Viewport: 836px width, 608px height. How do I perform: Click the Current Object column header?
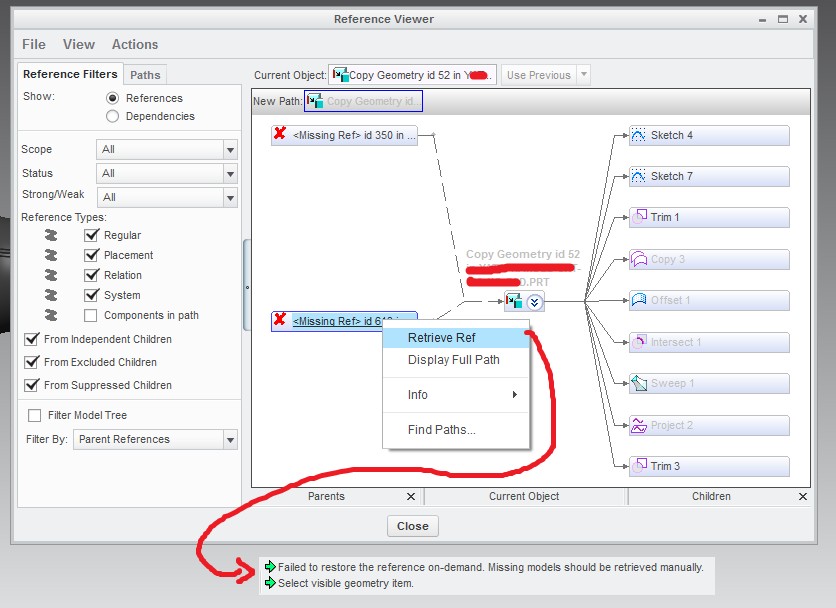click(x=524, y=496)
